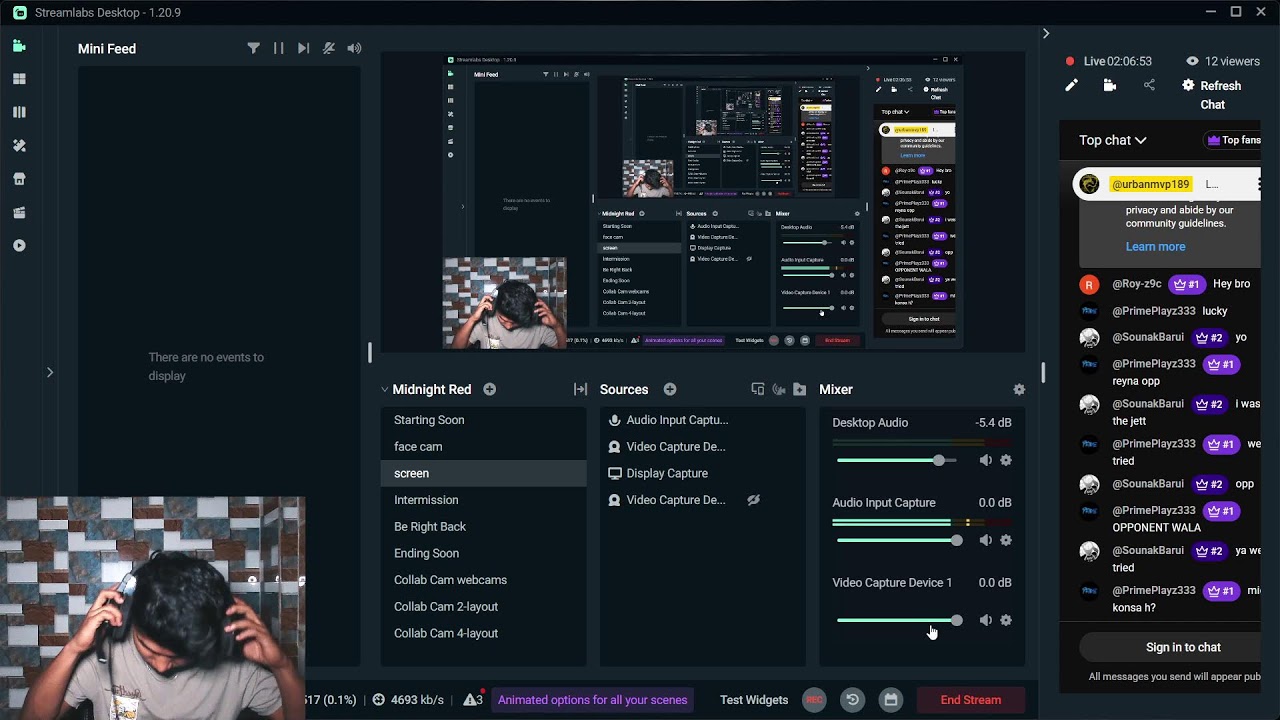Open the Highlighter clapperboard icon

19,212
